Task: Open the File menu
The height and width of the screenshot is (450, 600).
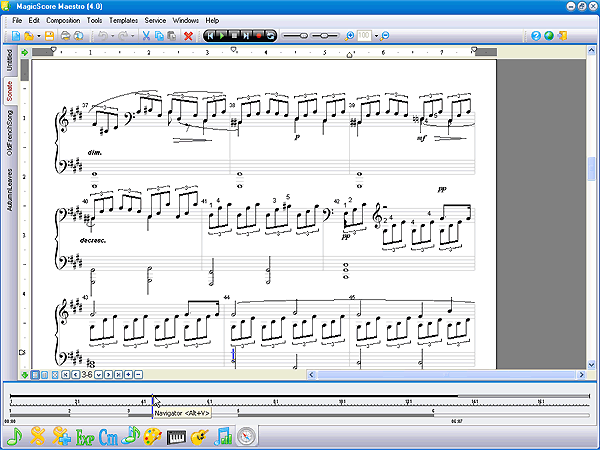Action: (17, 20)
